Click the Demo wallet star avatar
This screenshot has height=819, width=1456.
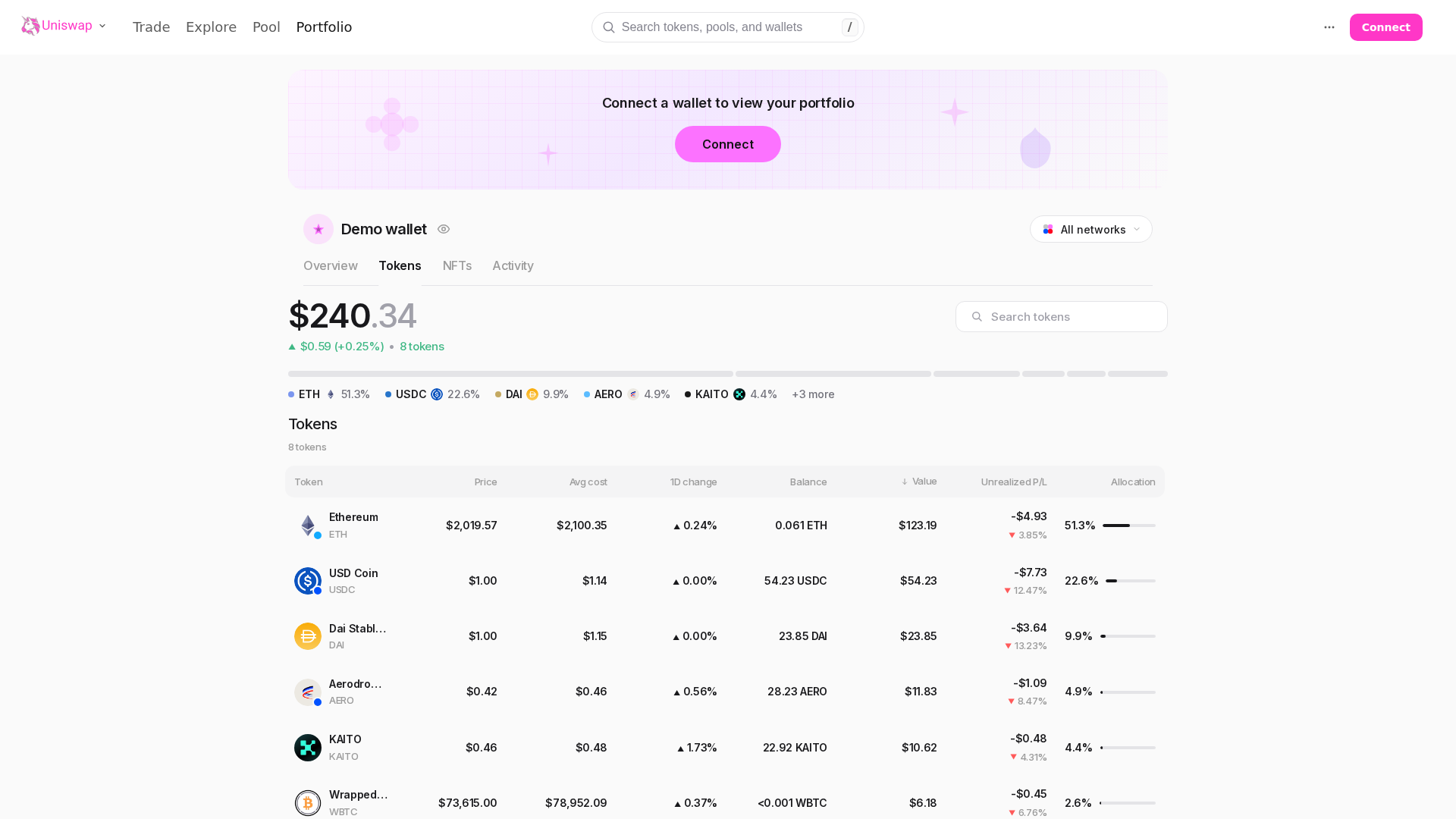[318, 229]
